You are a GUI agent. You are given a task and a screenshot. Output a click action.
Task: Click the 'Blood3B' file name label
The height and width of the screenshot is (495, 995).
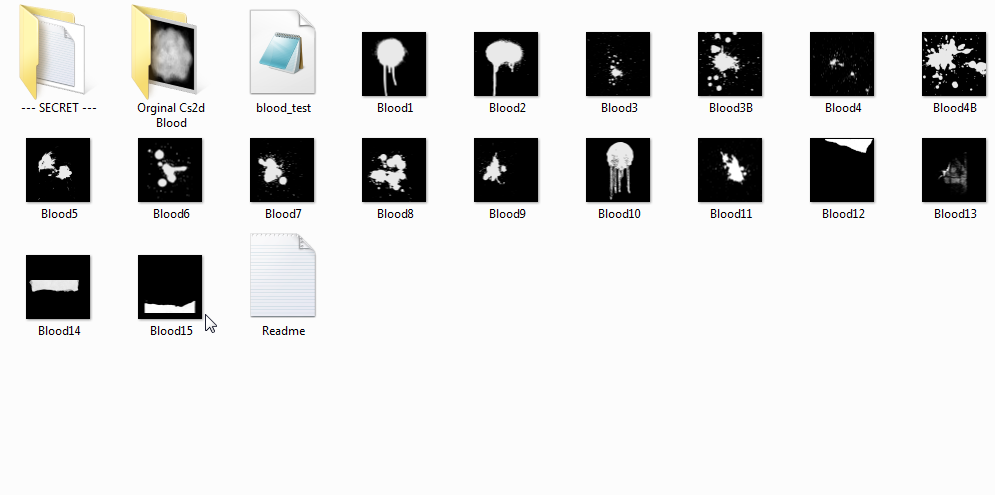coord(730,108)
